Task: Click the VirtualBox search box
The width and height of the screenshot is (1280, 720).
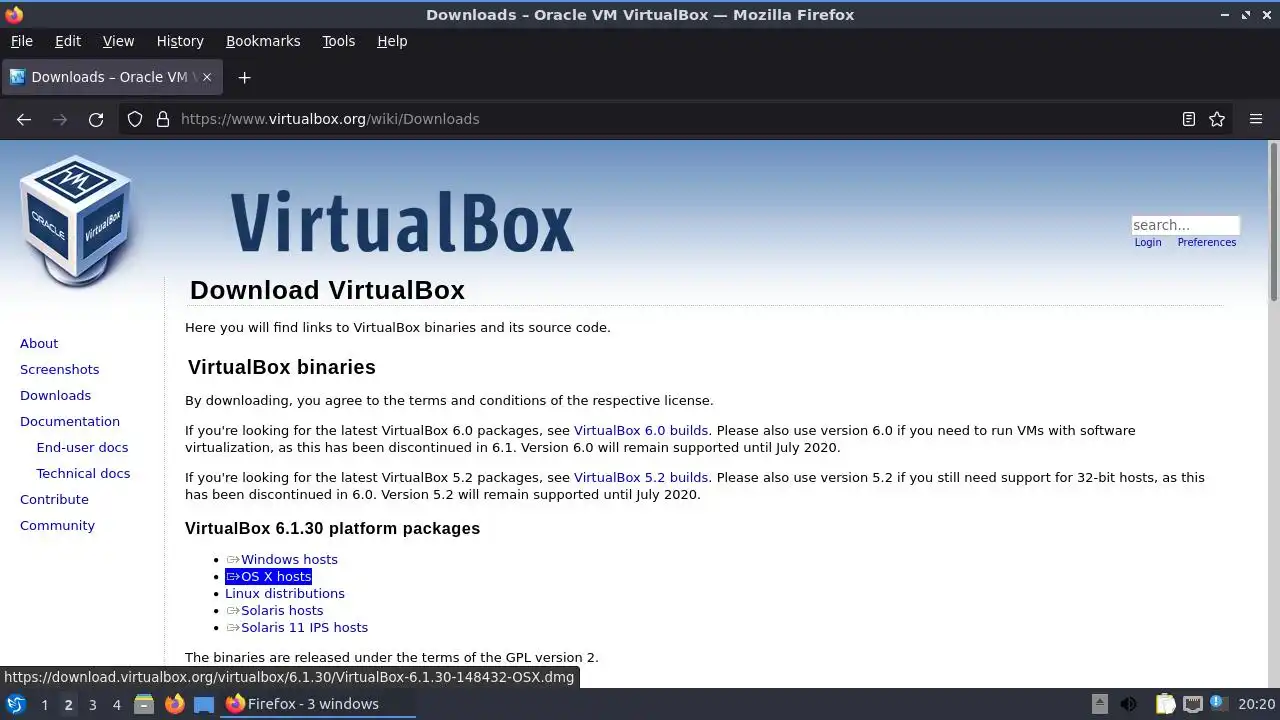Action: 1185,225
